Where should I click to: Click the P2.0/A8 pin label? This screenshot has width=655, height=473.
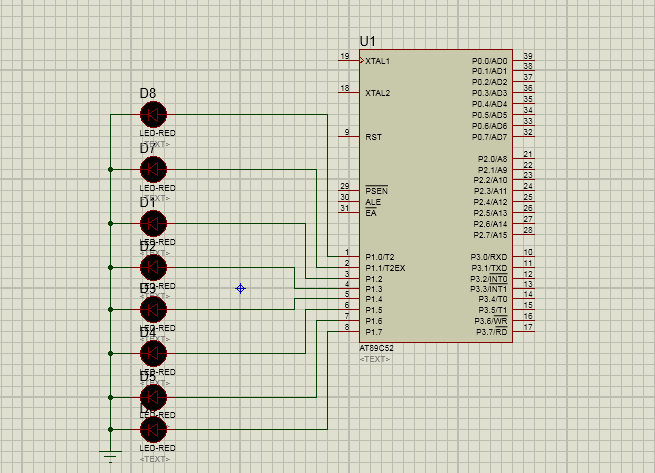tap(490, 158)
